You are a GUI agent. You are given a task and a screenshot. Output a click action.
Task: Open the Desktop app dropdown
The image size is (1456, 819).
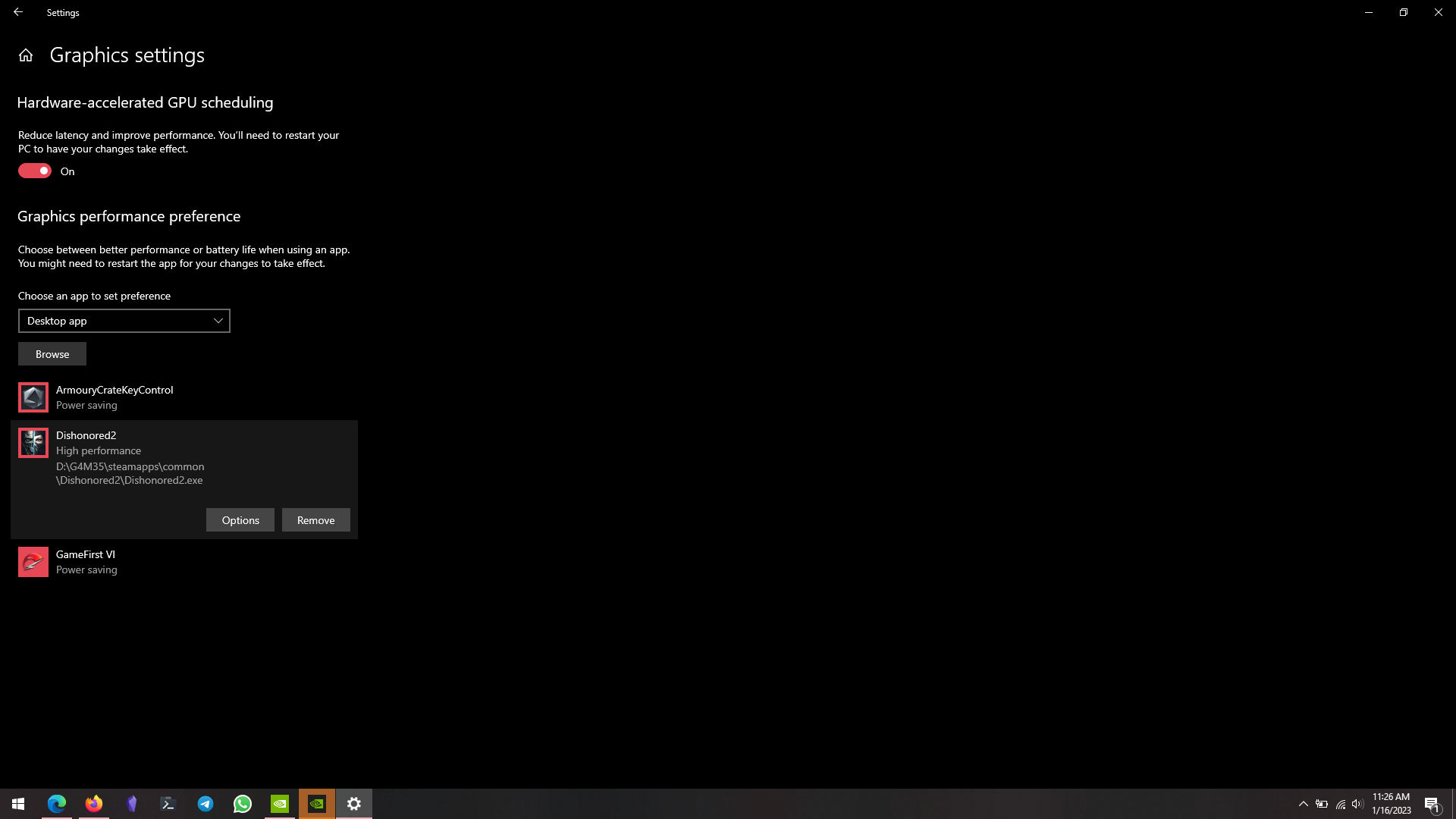124,321
